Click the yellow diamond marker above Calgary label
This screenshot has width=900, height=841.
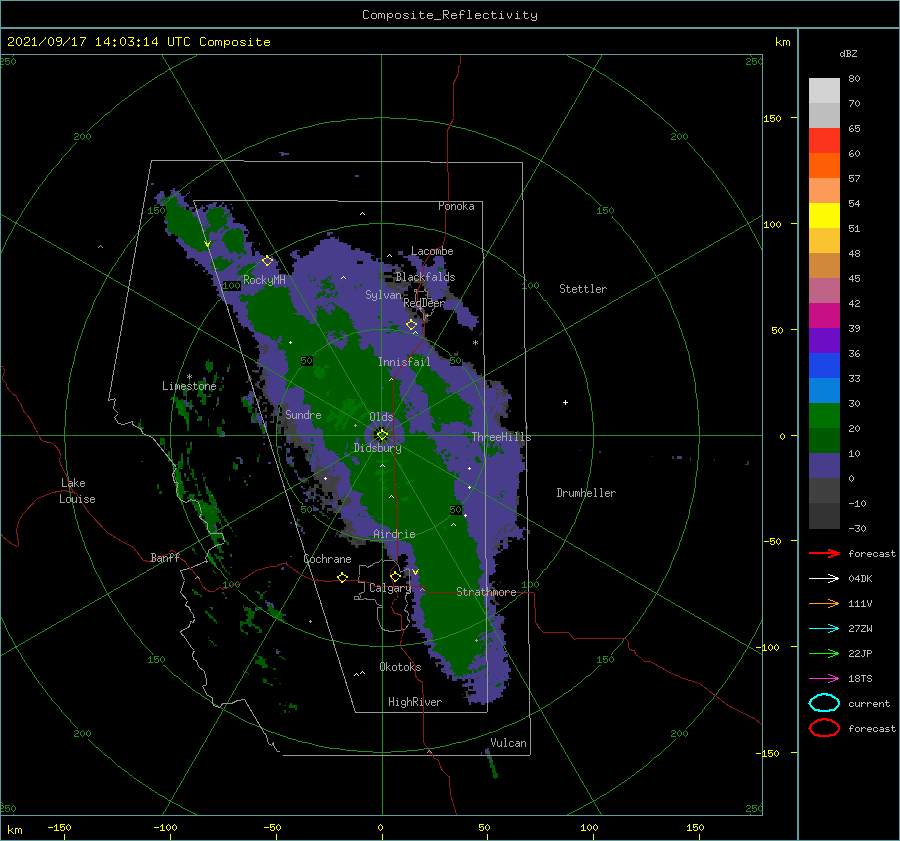pyautogui.click(x=395, y=576)
